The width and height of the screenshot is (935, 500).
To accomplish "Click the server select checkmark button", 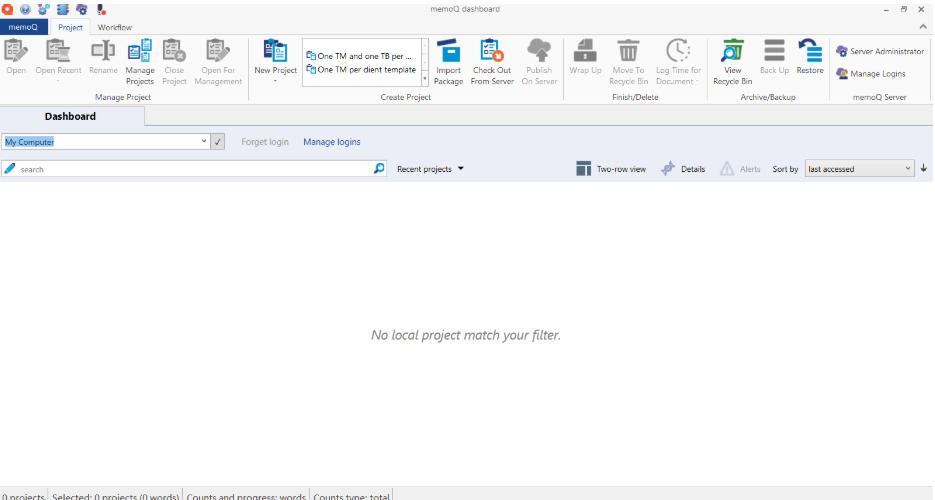I will pos(218,142).
